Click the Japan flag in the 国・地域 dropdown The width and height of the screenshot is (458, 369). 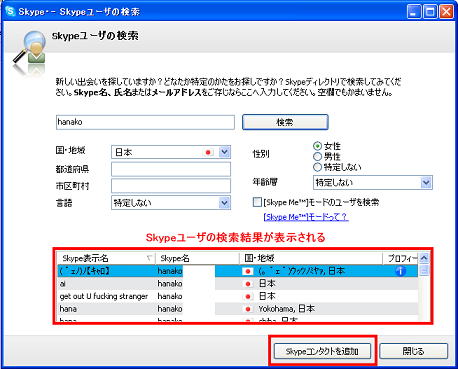click(x=208, y=152)
